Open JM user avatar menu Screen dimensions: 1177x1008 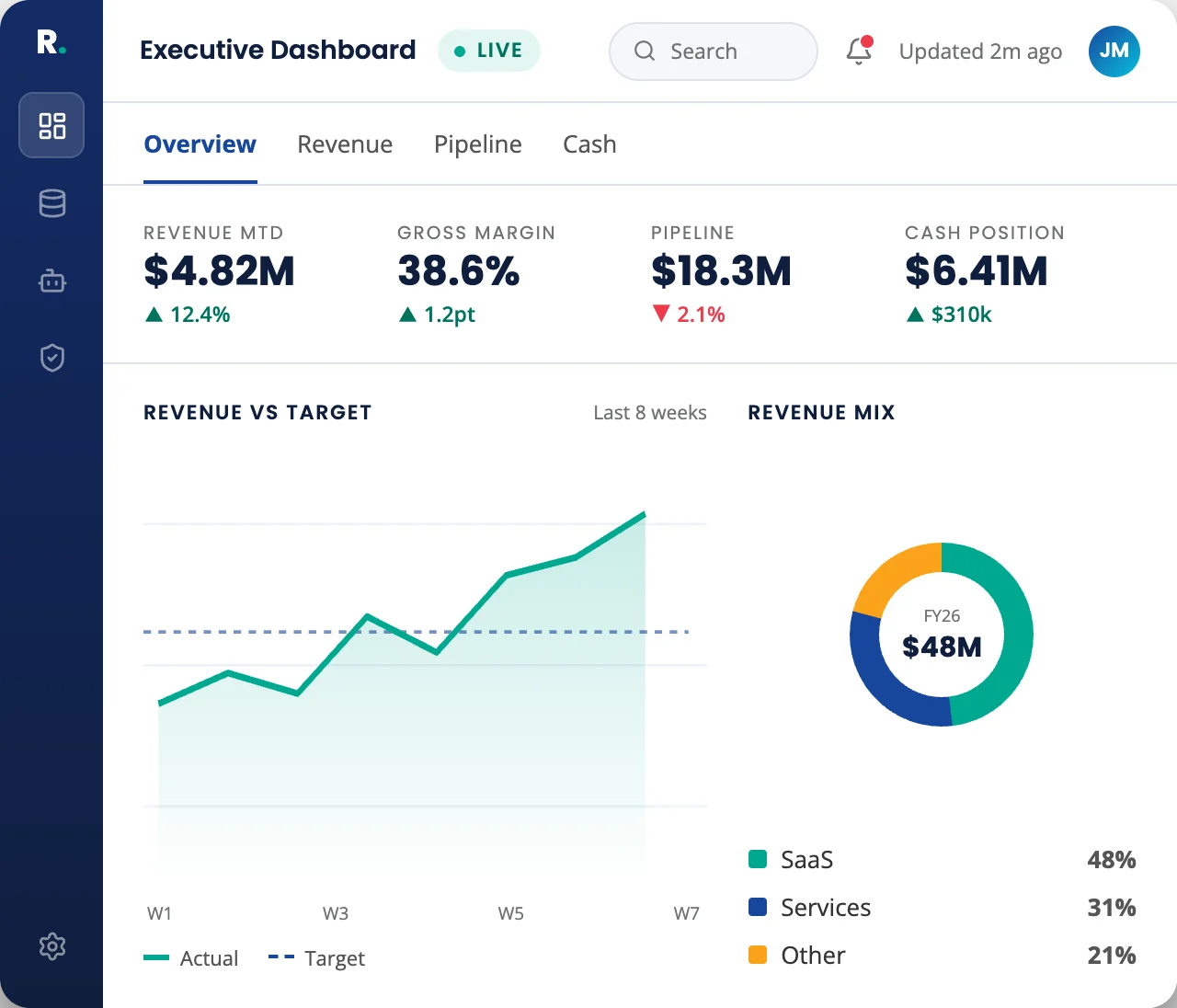tap(1114, 52)
